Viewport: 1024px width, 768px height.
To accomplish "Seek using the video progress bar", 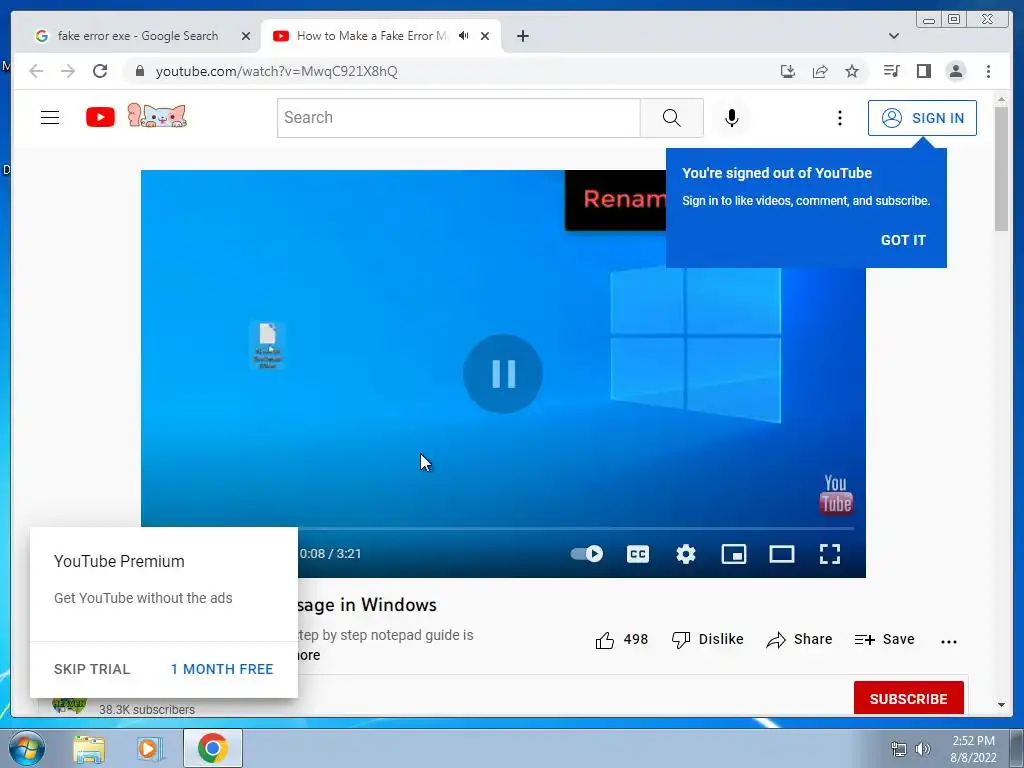I will coord(576,528).
